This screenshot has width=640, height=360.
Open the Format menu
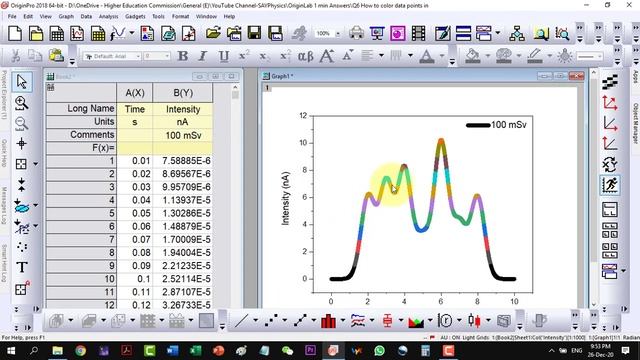(x=180, y=16)
